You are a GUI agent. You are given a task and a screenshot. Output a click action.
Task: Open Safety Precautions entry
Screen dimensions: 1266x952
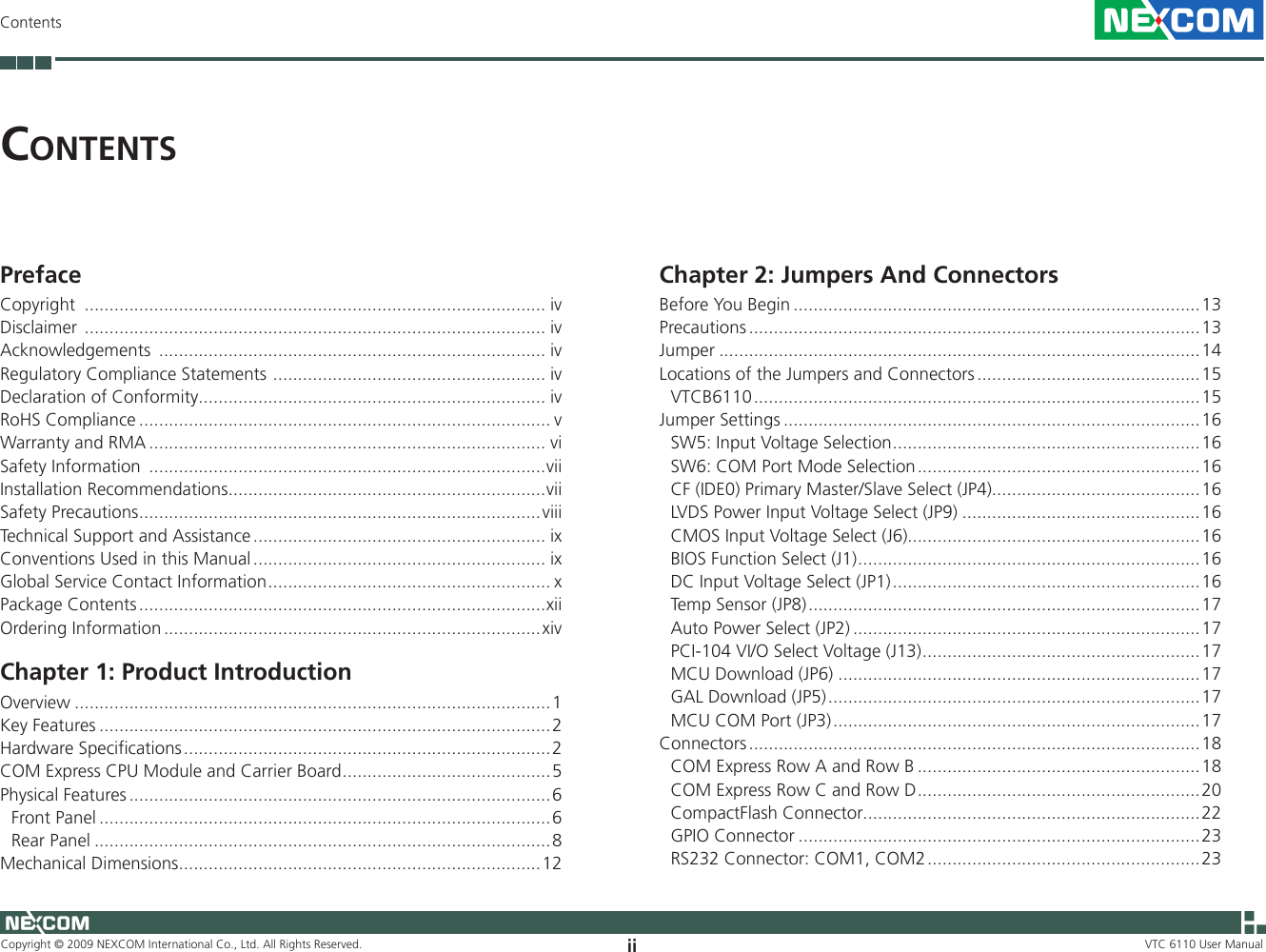point(281,512)
